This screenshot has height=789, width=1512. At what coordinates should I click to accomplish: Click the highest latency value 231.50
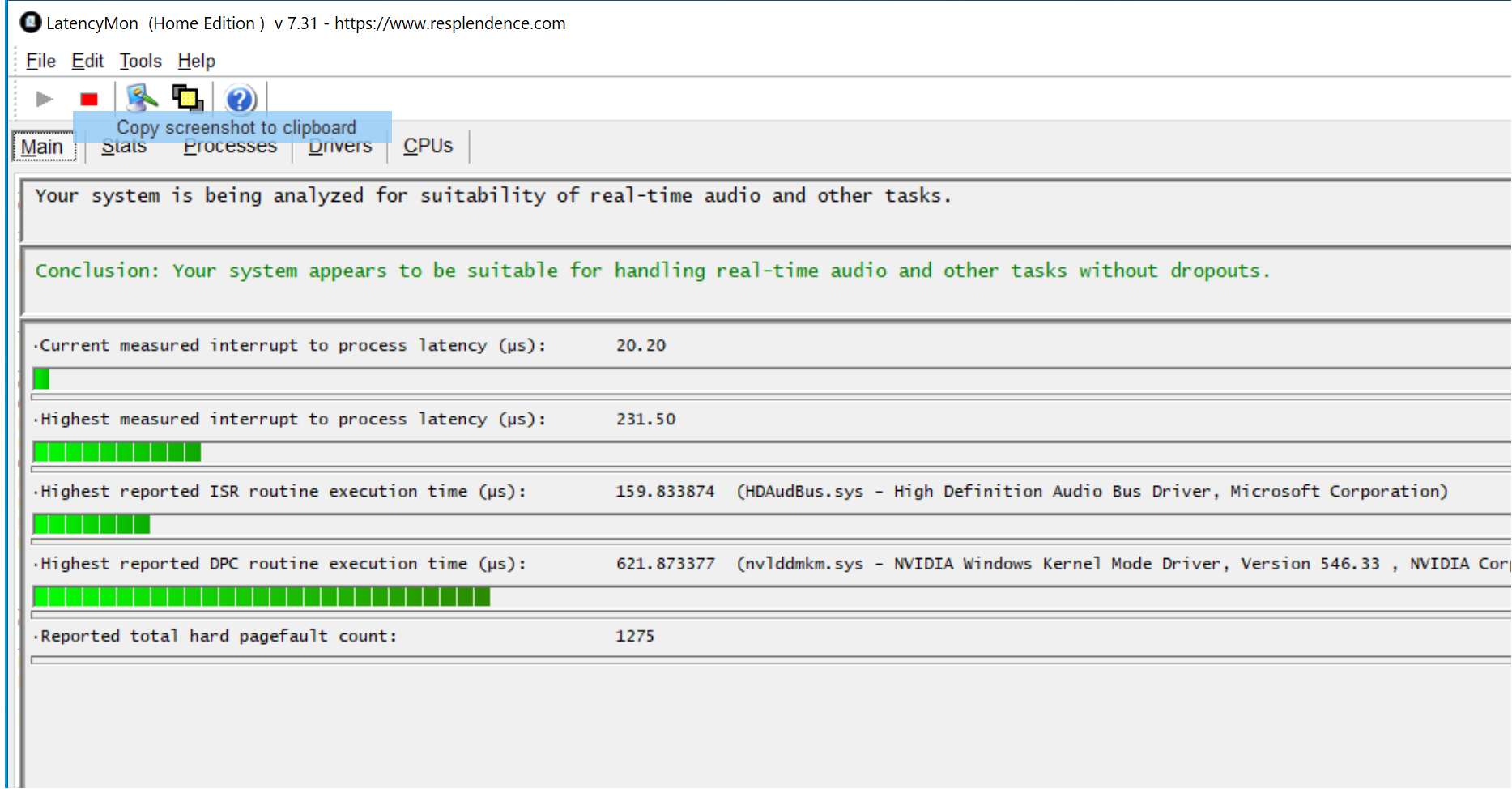pyautogui.click(x=645, y=419)
